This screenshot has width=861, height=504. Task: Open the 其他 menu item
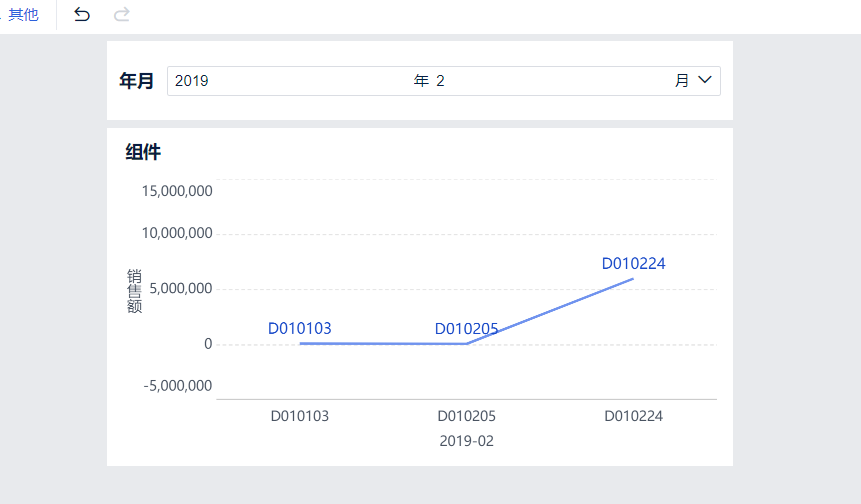coord(23,14)
